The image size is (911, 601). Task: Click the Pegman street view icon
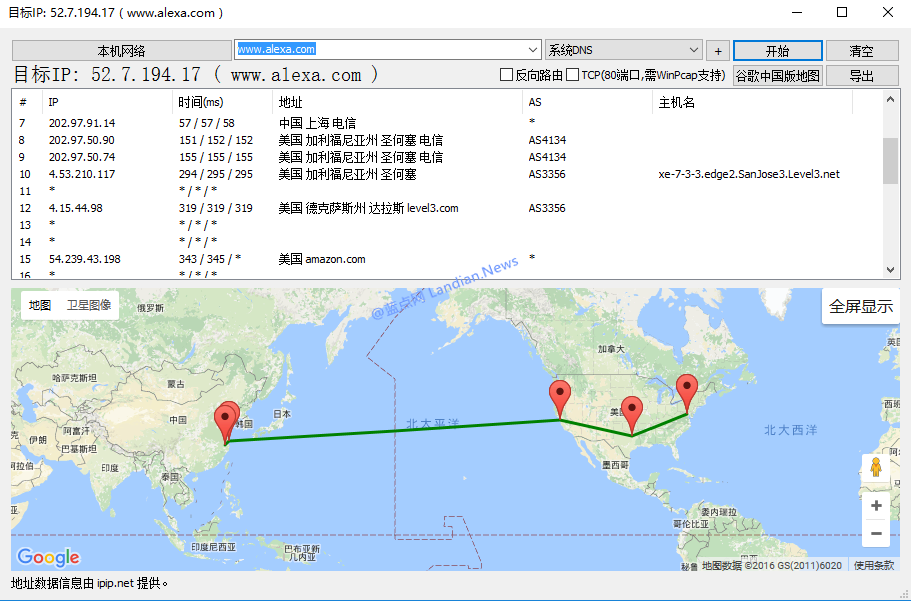[x=876, y=467]
